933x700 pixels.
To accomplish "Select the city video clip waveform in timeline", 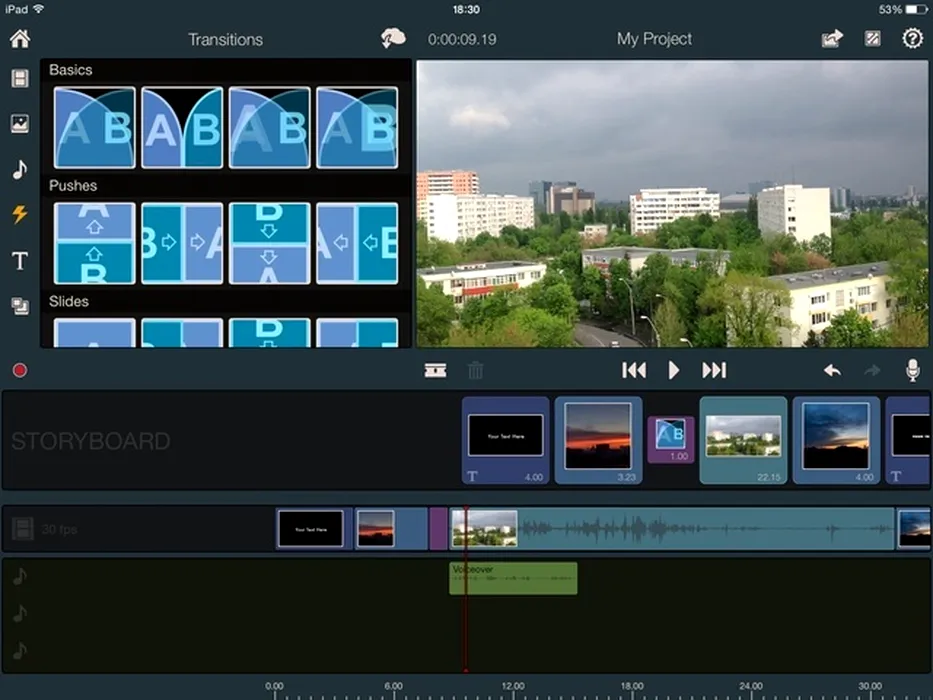I will [x=672, y=529].
